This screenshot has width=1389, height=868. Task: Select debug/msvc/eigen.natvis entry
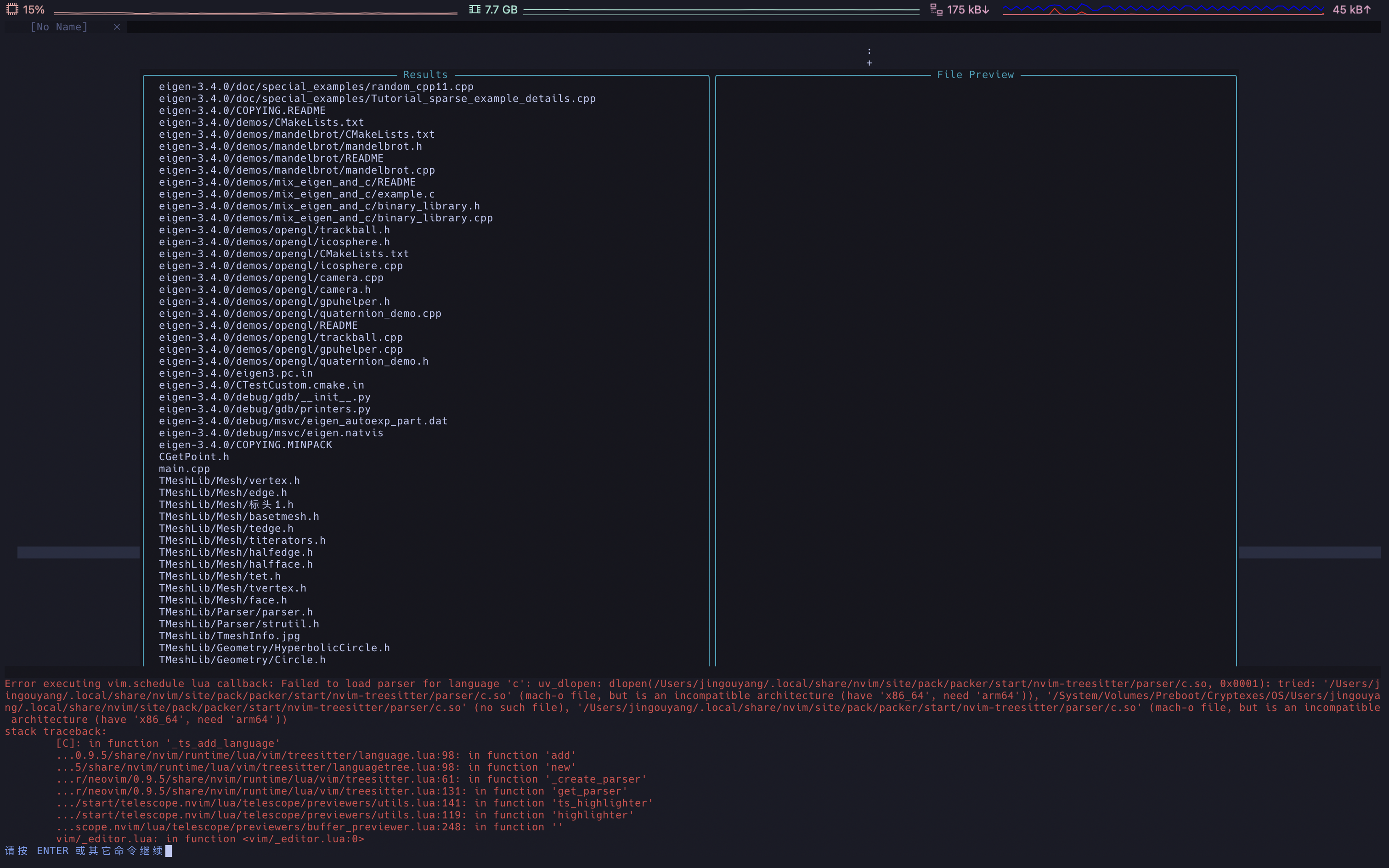click(271, 433)
